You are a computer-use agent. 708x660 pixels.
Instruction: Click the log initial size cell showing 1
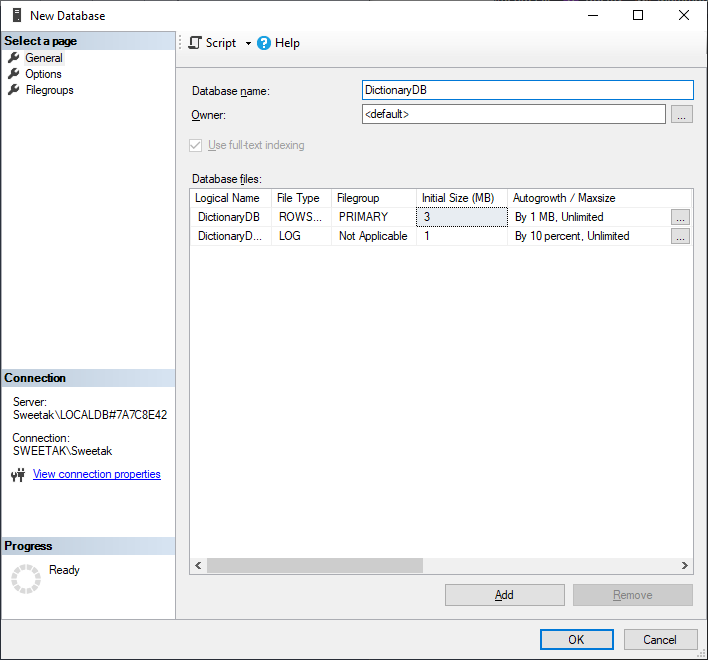coord(461,236)
